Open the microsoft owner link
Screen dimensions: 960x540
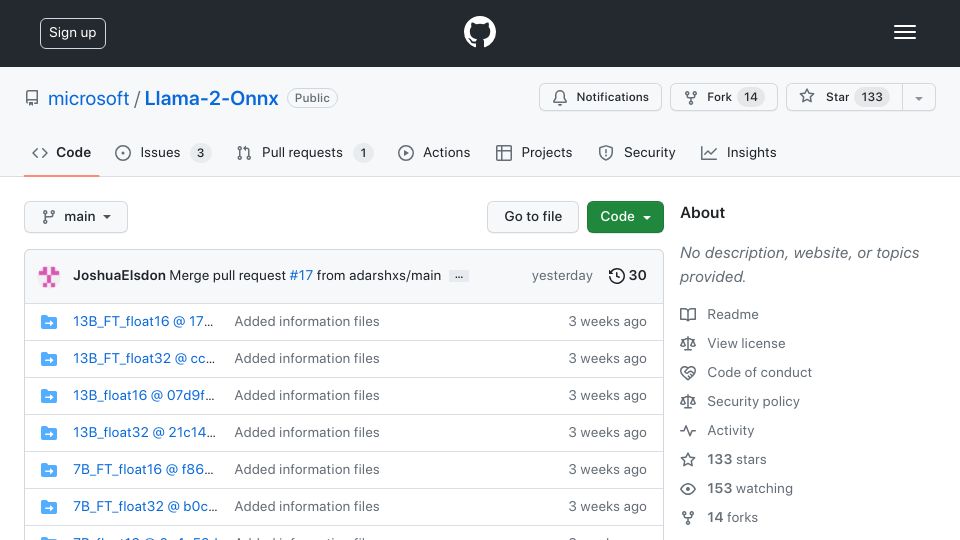[88, 98]
